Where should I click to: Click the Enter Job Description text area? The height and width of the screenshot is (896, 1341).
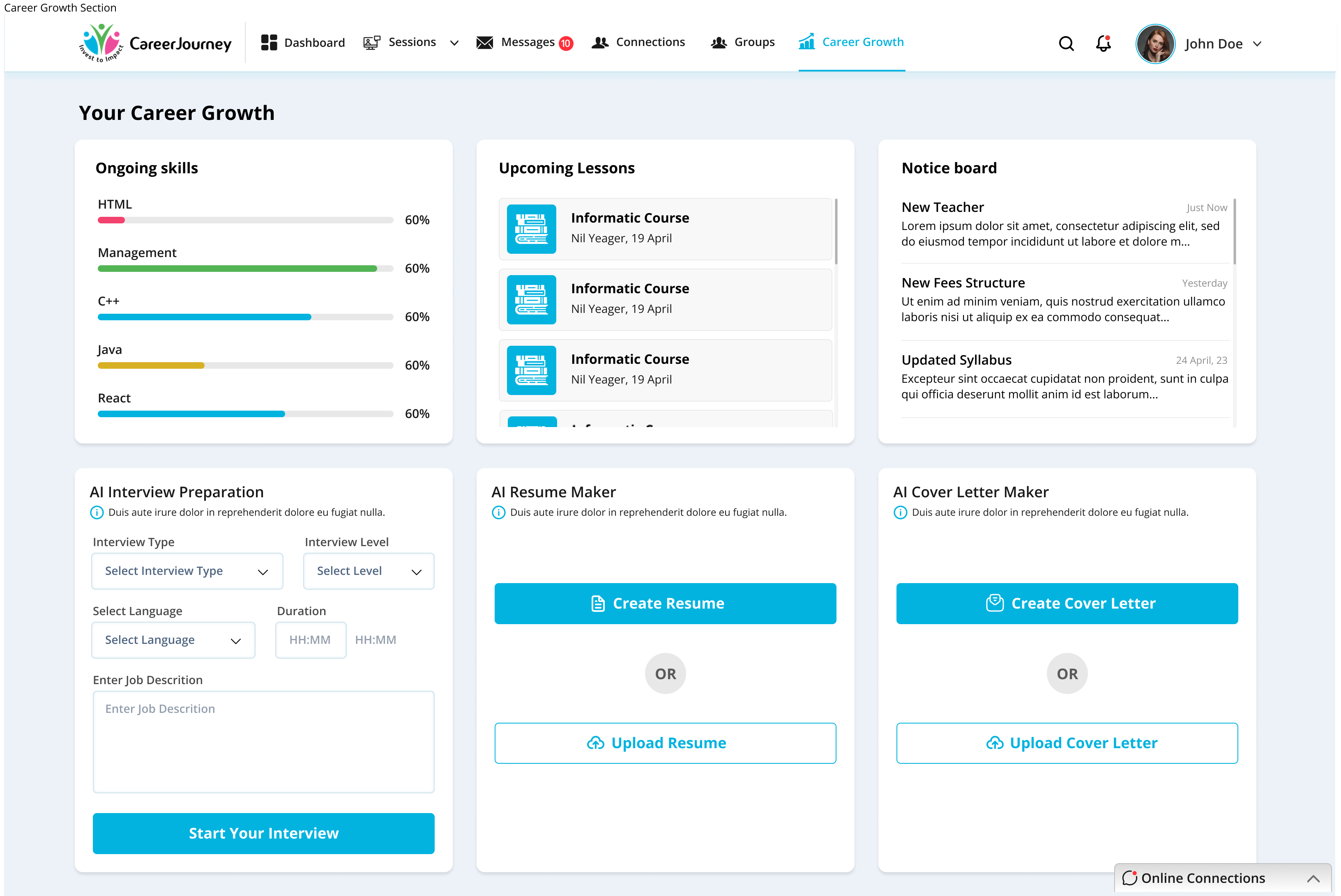point(263,742)
